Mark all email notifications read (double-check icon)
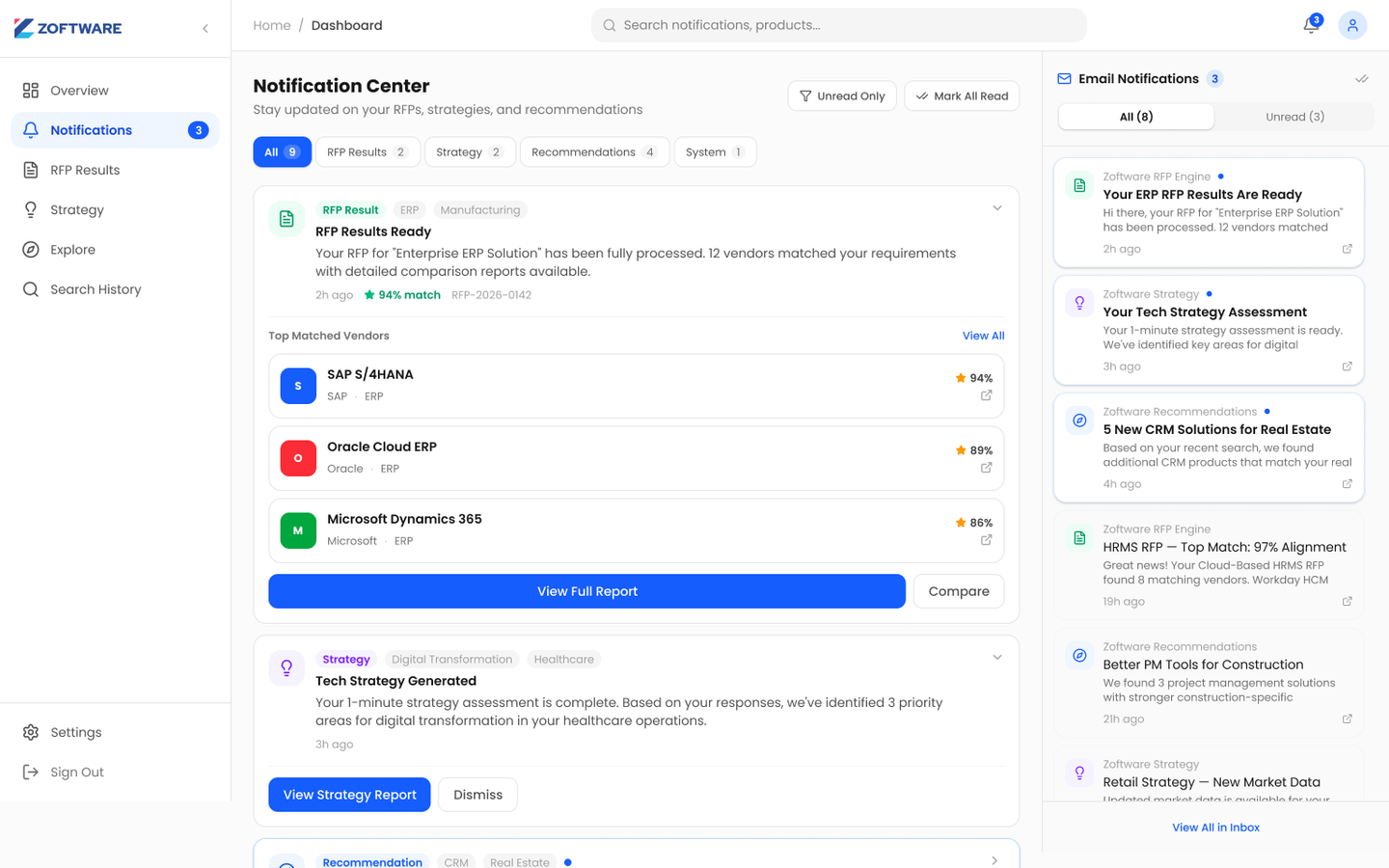The width and height of the screenshot is (1389, 868). [x=1361, y=79]
